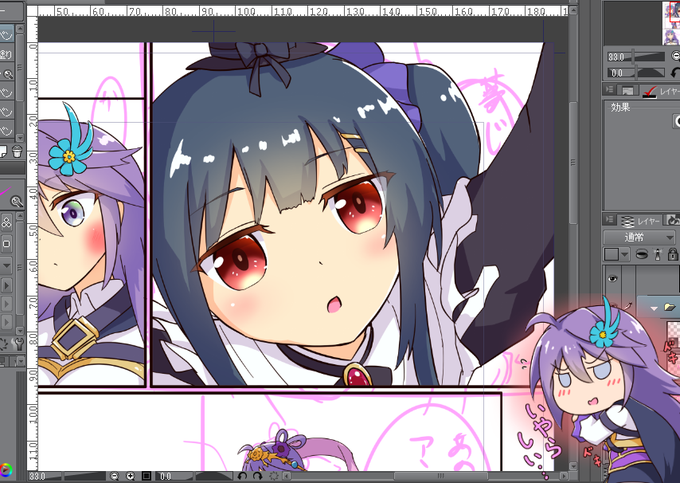Screen dimensions: 680x483
Task: Click the magnifier icon beside the pink brush stroke preview
Action: point(16,202)
